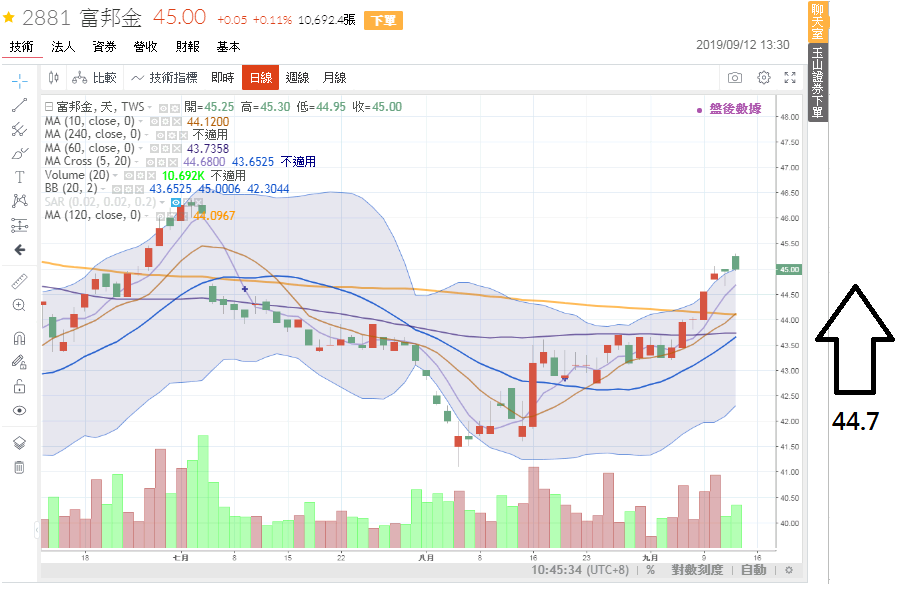Open the 財報 tab
Image resolution: width=900 pixels, height=595 pixels.
coord(188,46)
